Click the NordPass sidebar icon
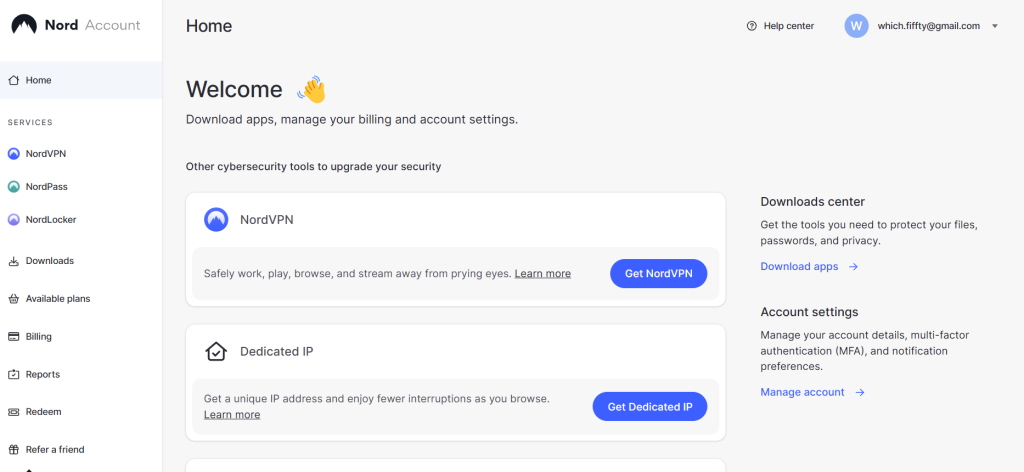1024x472 pixels. click(x=14, y=187)
